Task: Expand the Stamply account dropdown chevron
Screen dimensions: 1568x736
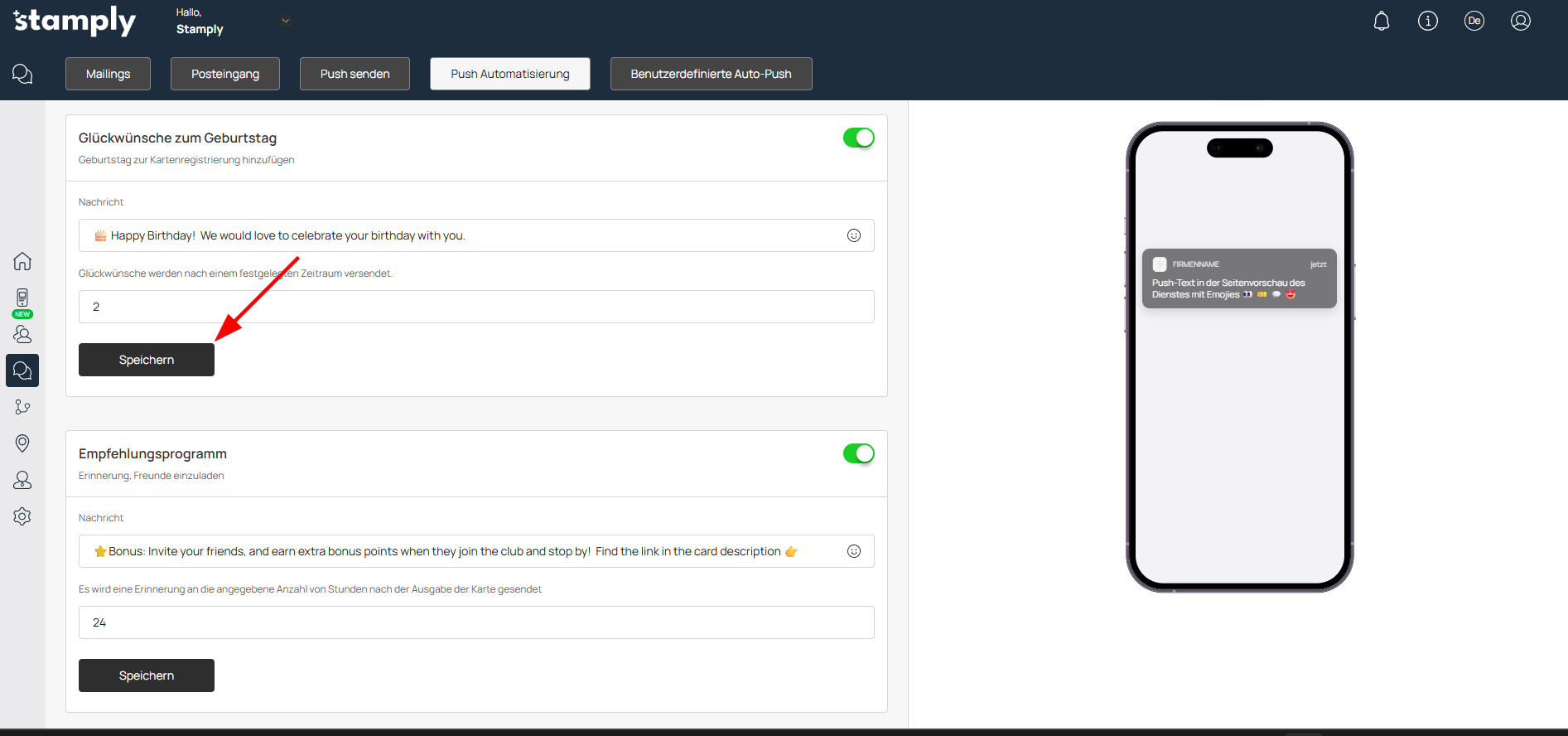Action: pyautogui.click(x=286, y=21)
